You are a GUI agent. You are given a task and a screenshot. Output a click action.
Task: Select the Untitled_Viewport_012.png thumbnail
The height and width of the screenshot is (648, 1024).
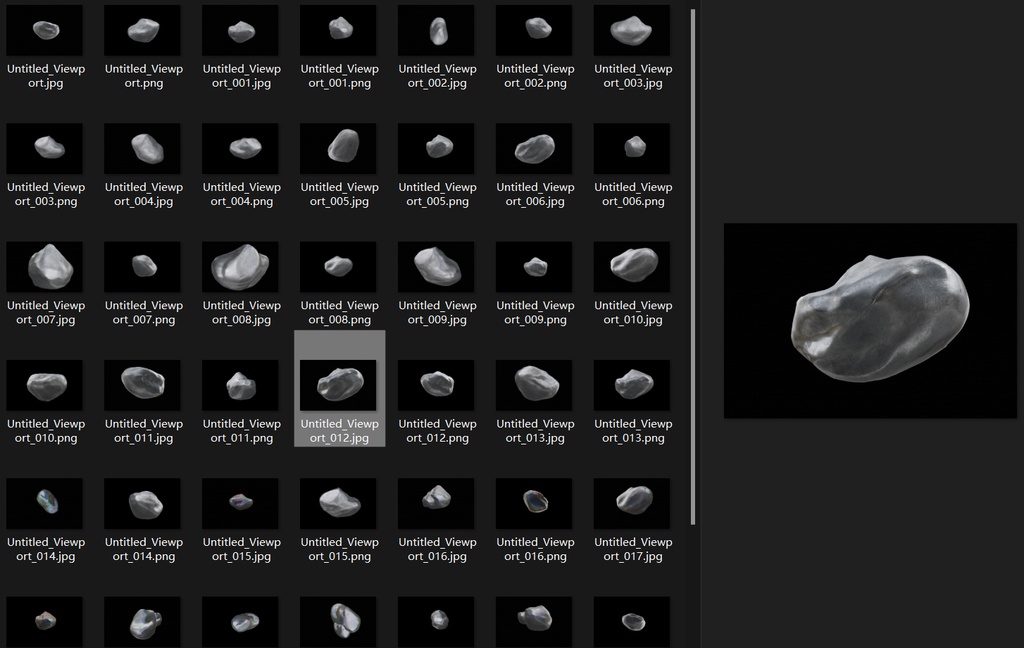click(436, 385)
